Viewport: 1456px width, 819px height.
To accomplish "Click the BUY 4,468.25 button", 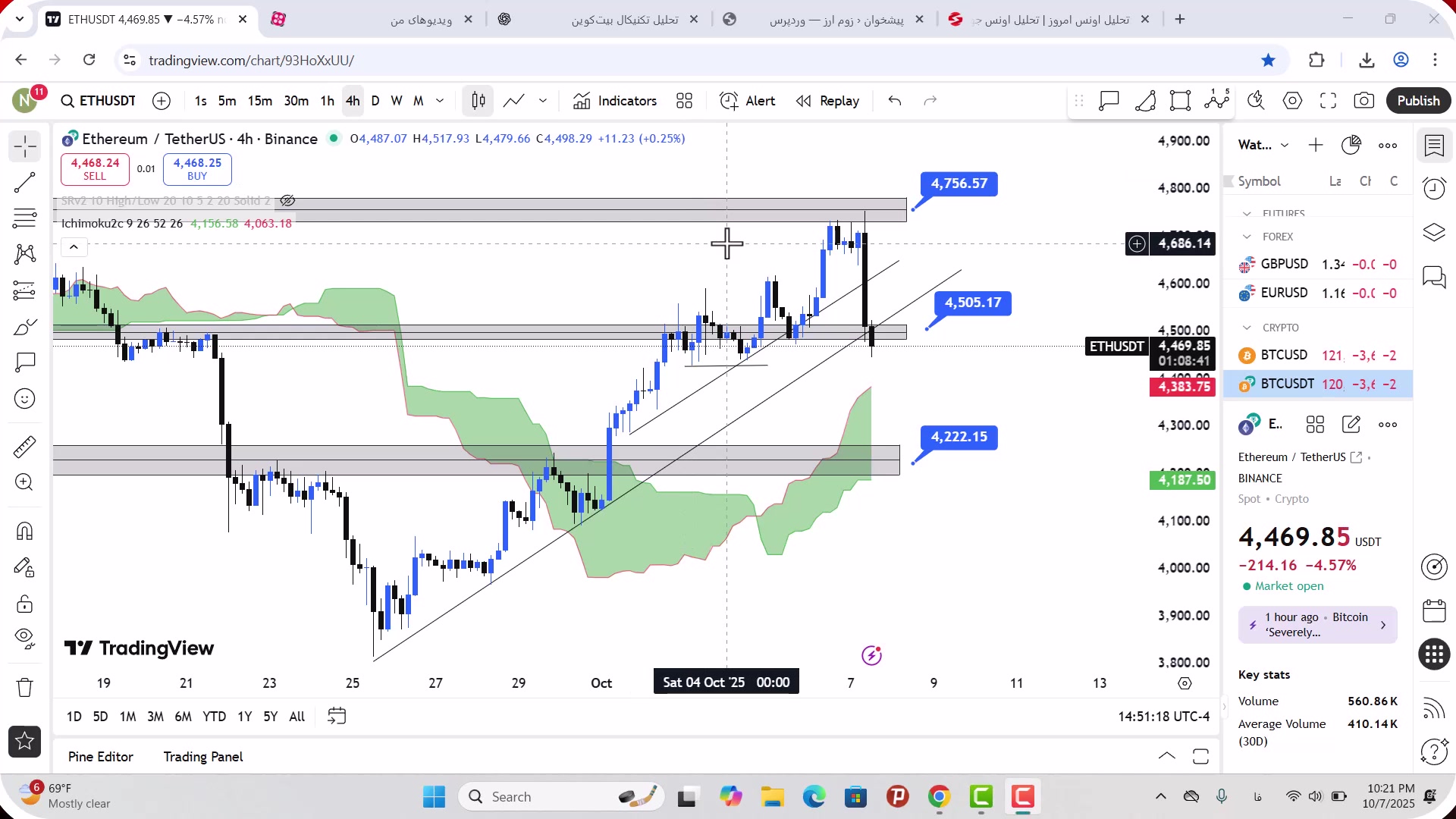I will (197, 169).
